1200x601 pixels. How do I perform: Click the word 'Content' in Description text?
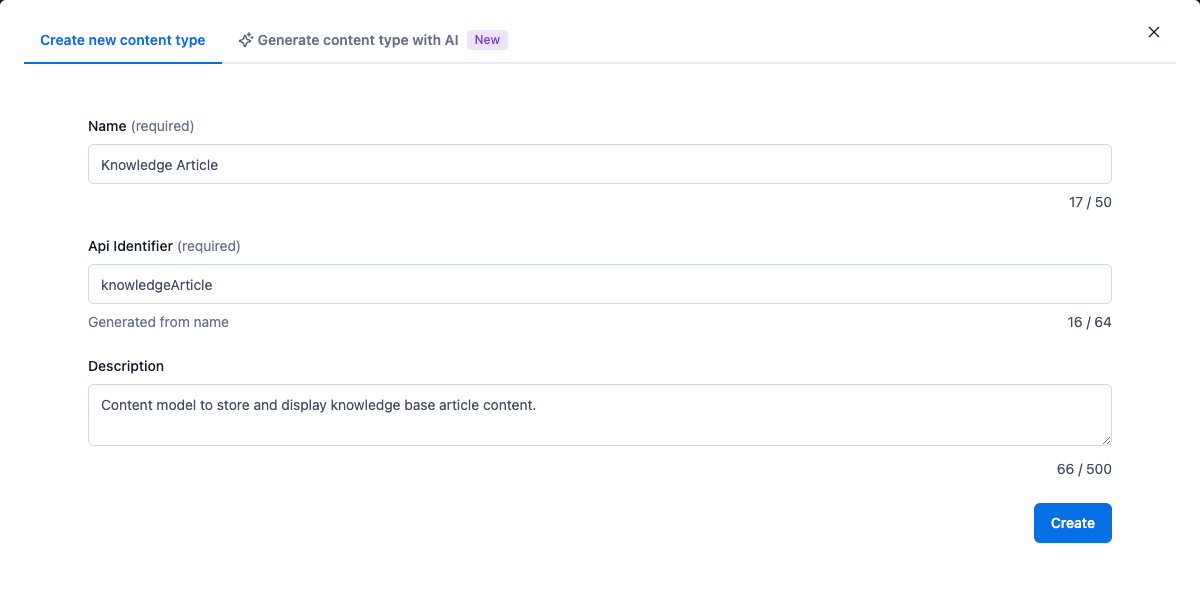128,405
